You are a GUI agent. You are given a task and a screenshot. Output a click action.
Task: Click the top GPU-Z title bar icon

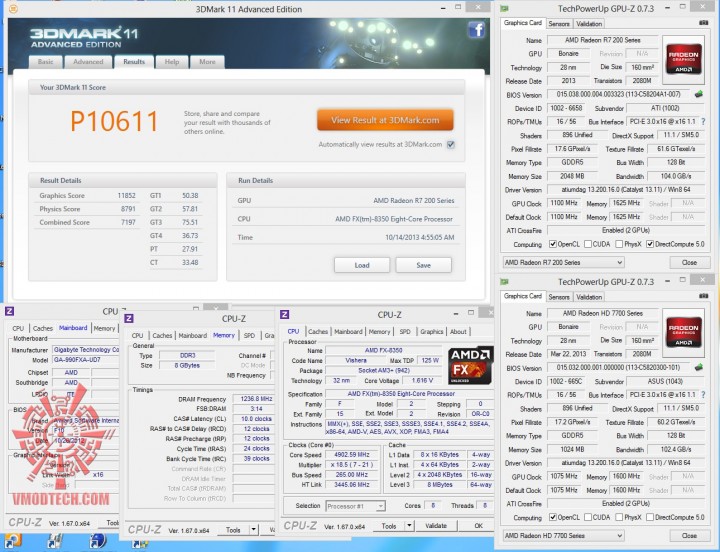pos(505,9)
